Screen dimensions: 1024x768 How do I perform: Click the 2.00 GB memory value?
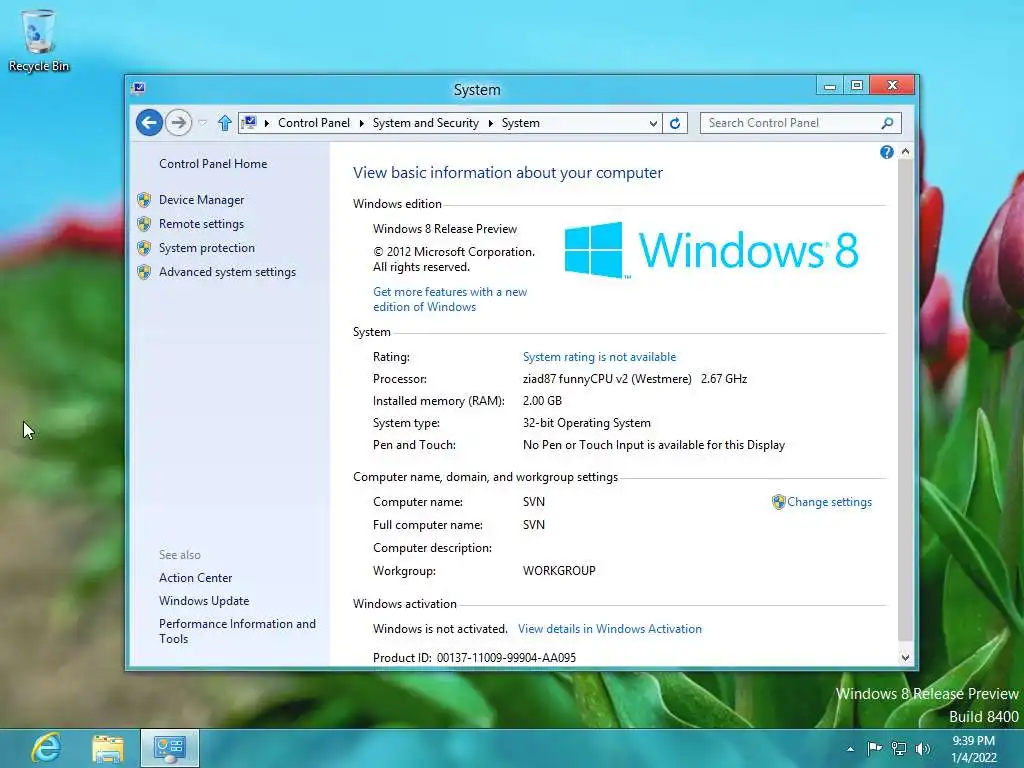click(x=542, y=401)
